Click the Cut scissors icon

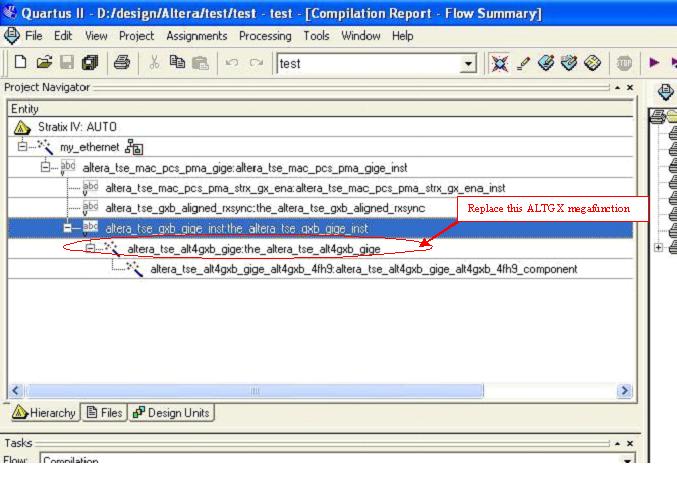point(154,63)
